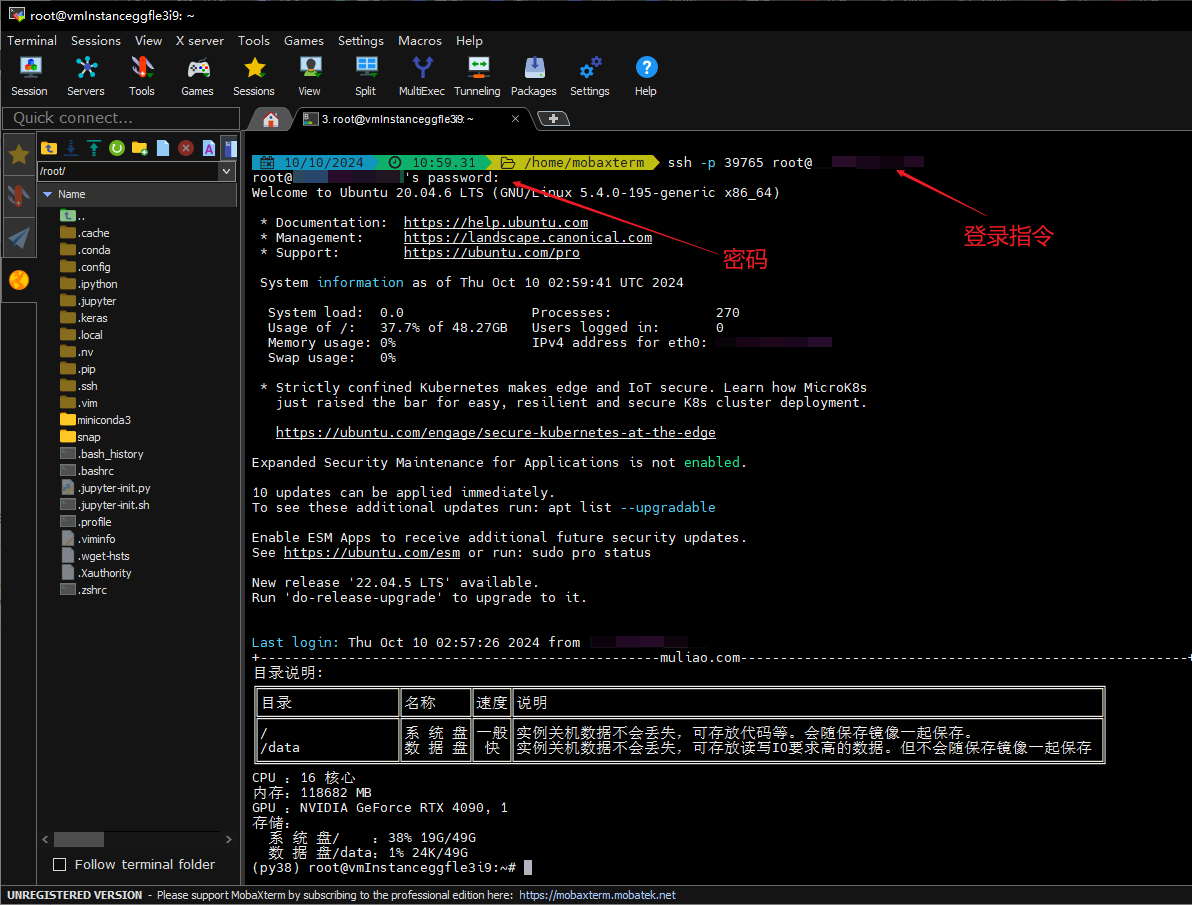Viewport: 1192px width, 905px height.
Task: Click the SFTP upload file icon
Action: 94,148
